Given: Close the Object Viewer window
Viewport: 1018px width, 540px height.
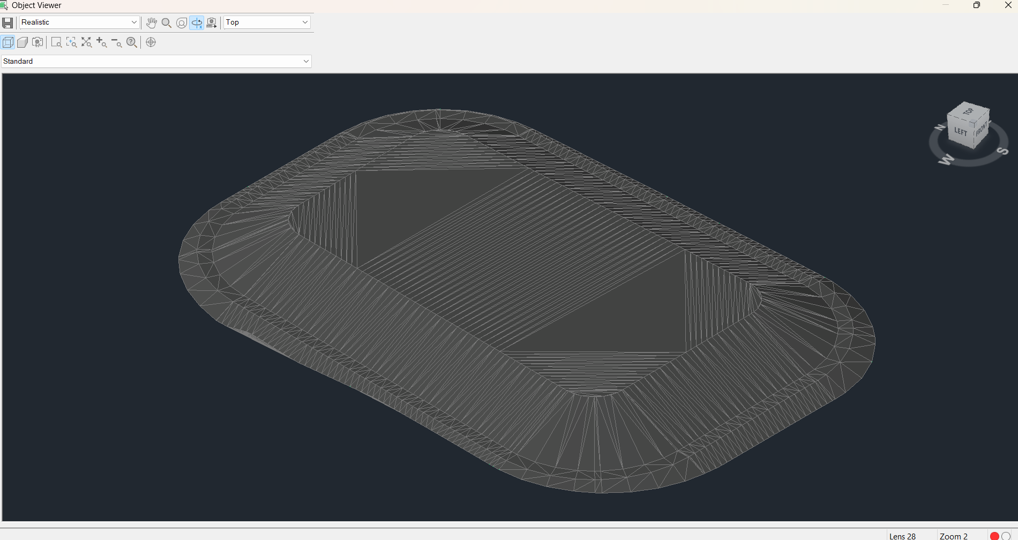Looking at the screenshot, I should pyautogui.click(x=1007, y=5).
